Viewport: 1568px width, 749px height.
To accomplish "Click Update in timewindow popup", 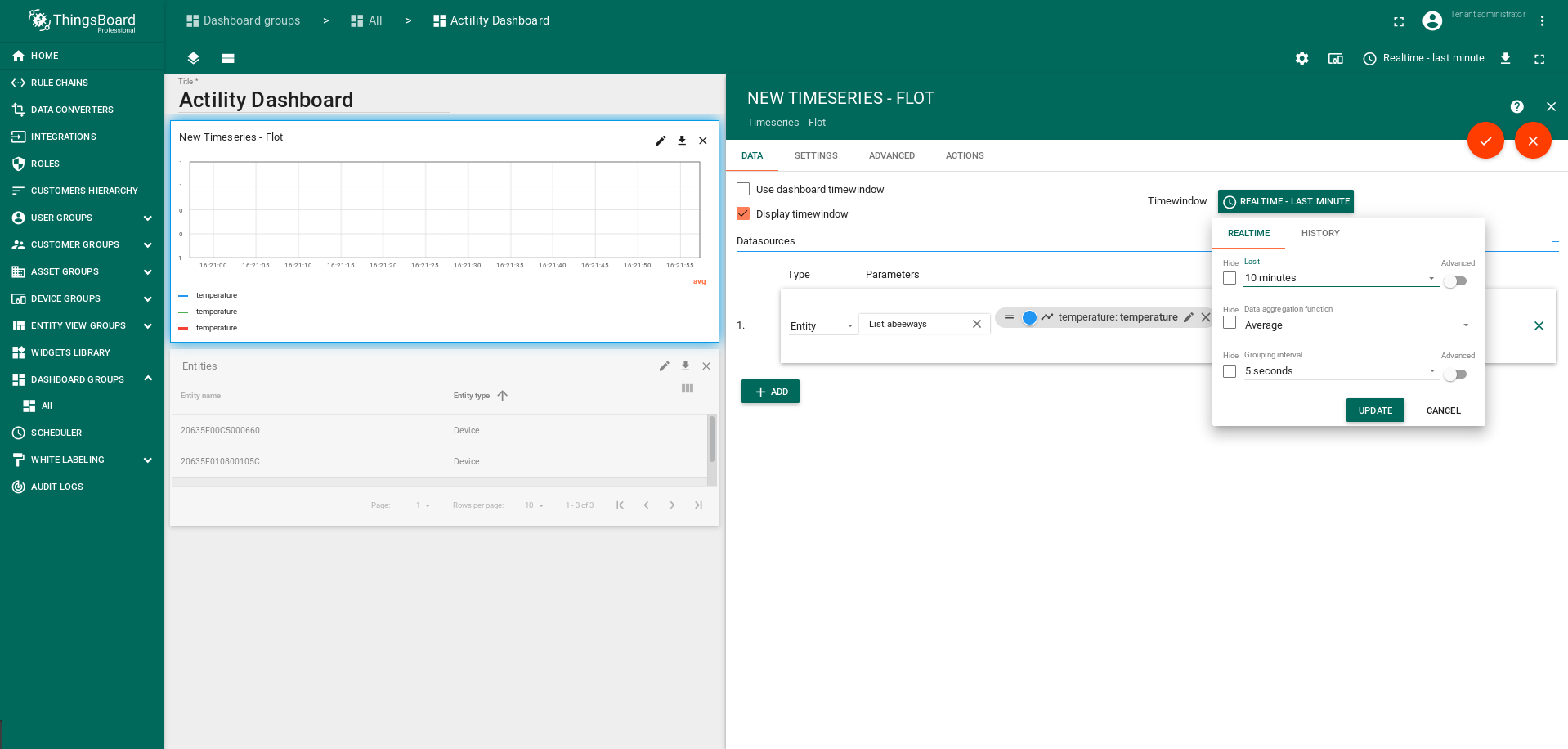I will click(x=1375, y=410).
